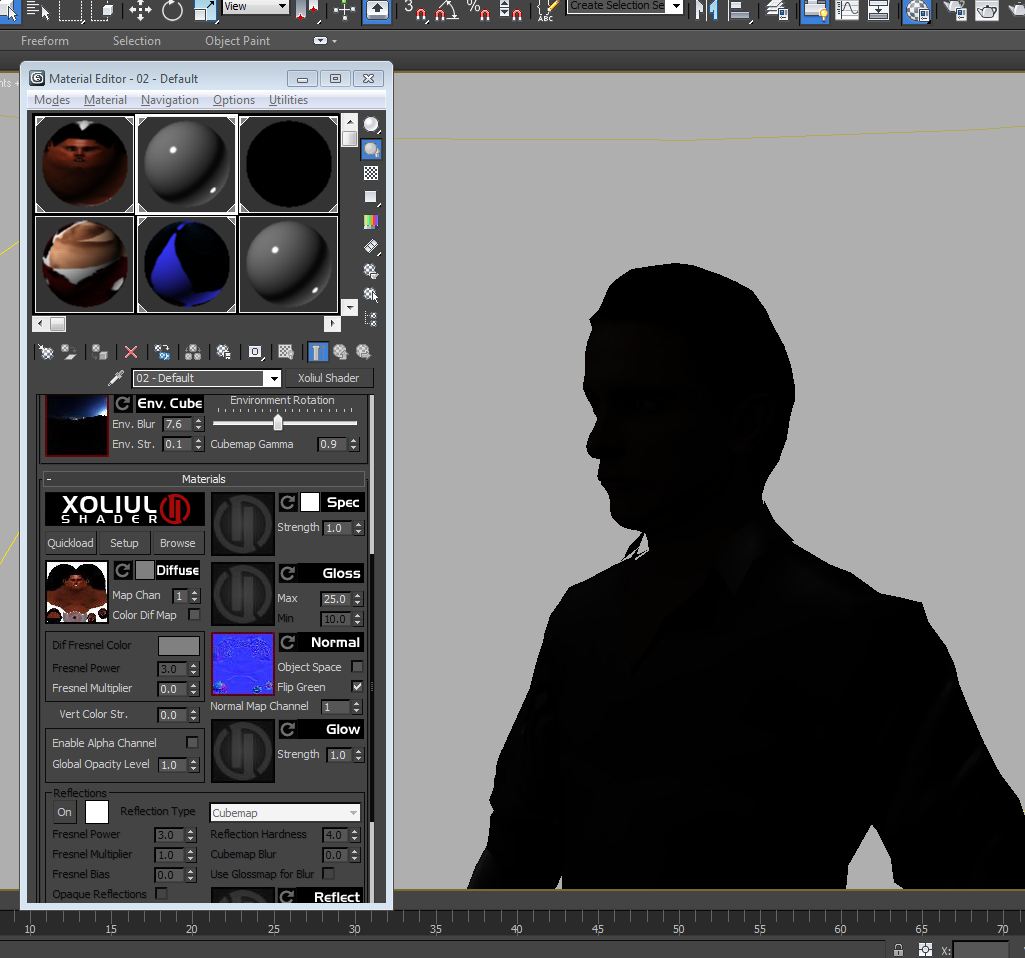This screenshot has height=958, width=1025.
Task: Click the Dif Fresnel Color swatch
Action: [179, 646]
